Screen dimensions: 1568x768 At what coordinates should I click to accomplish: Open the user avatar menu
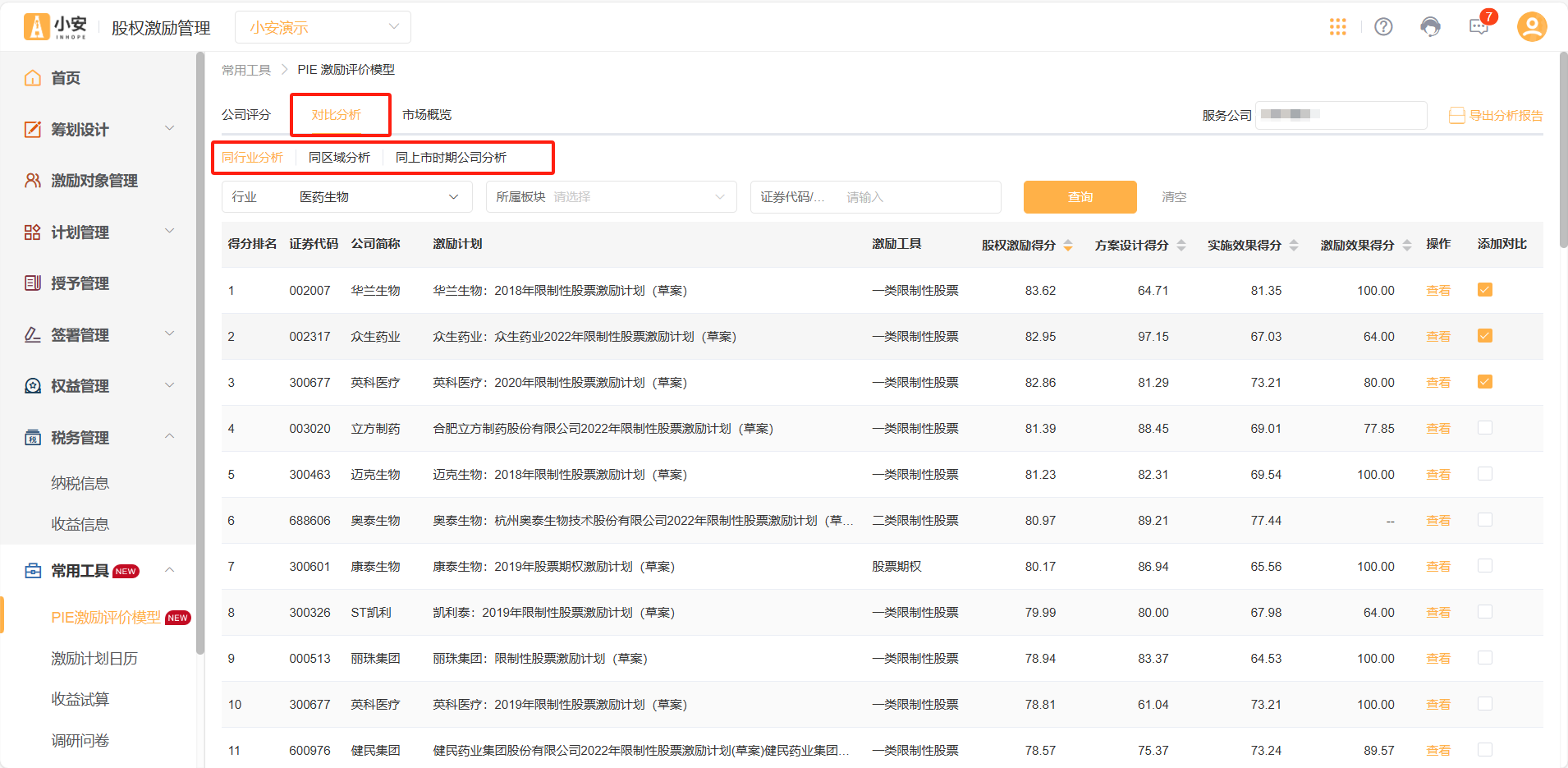1531,27
